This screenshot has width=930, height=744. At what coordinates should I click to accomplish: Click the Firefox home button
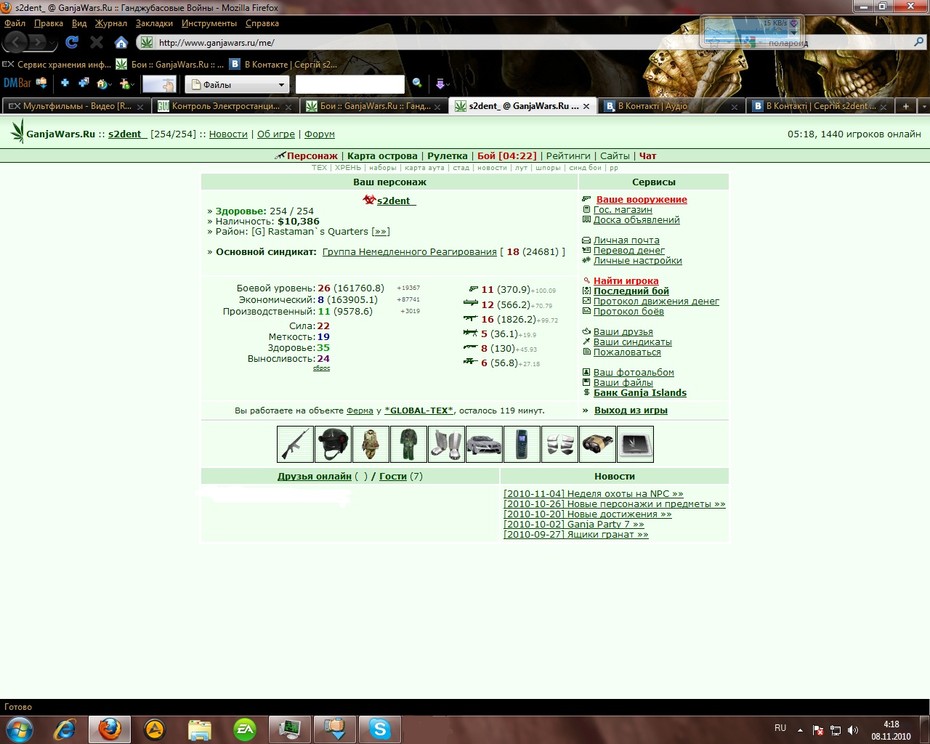[x=121, y=42]
